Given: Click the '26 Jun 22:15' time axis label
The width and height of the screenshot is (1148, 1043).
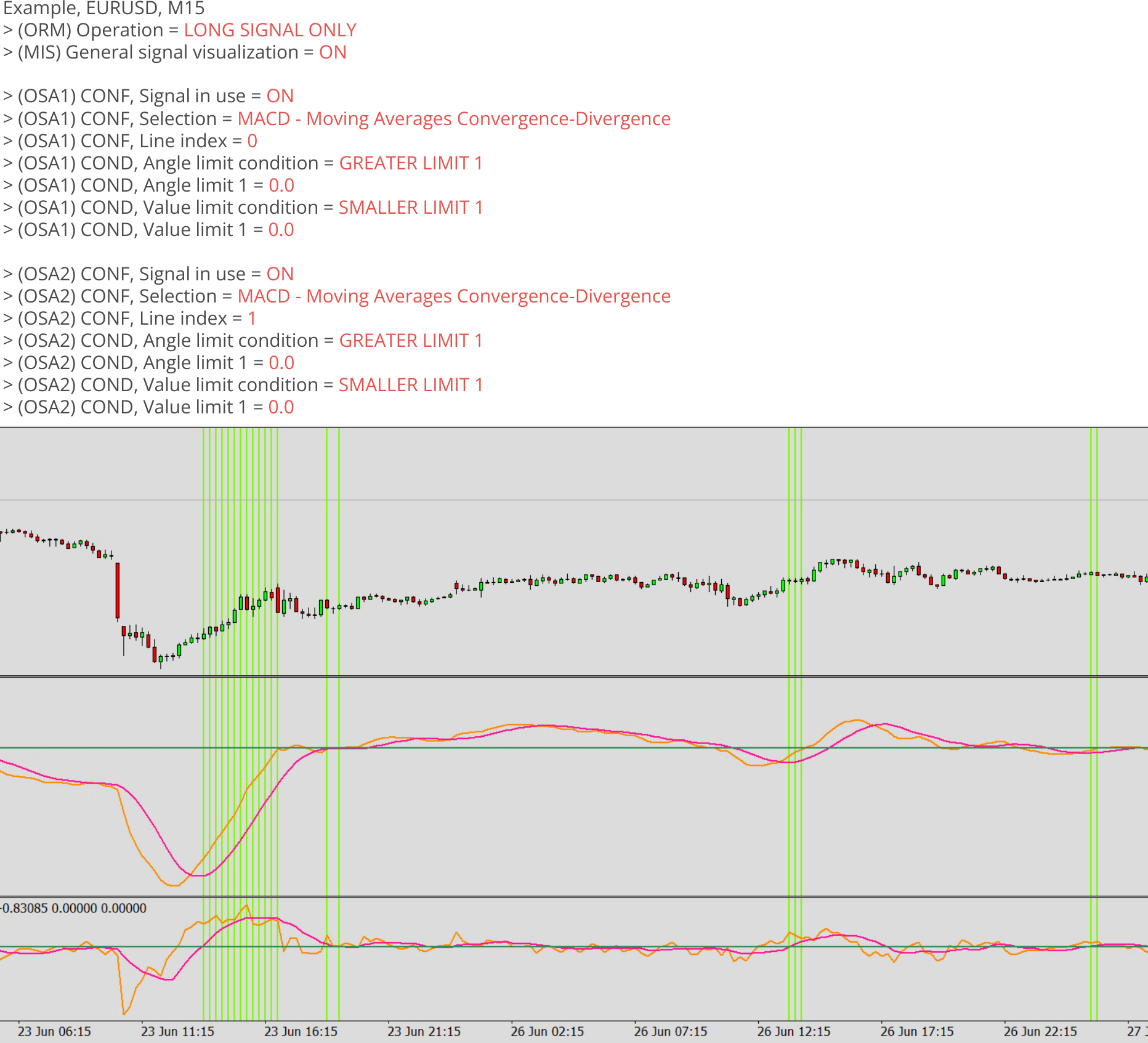Looking at the screenshot, I should tap(1040, 1031).
